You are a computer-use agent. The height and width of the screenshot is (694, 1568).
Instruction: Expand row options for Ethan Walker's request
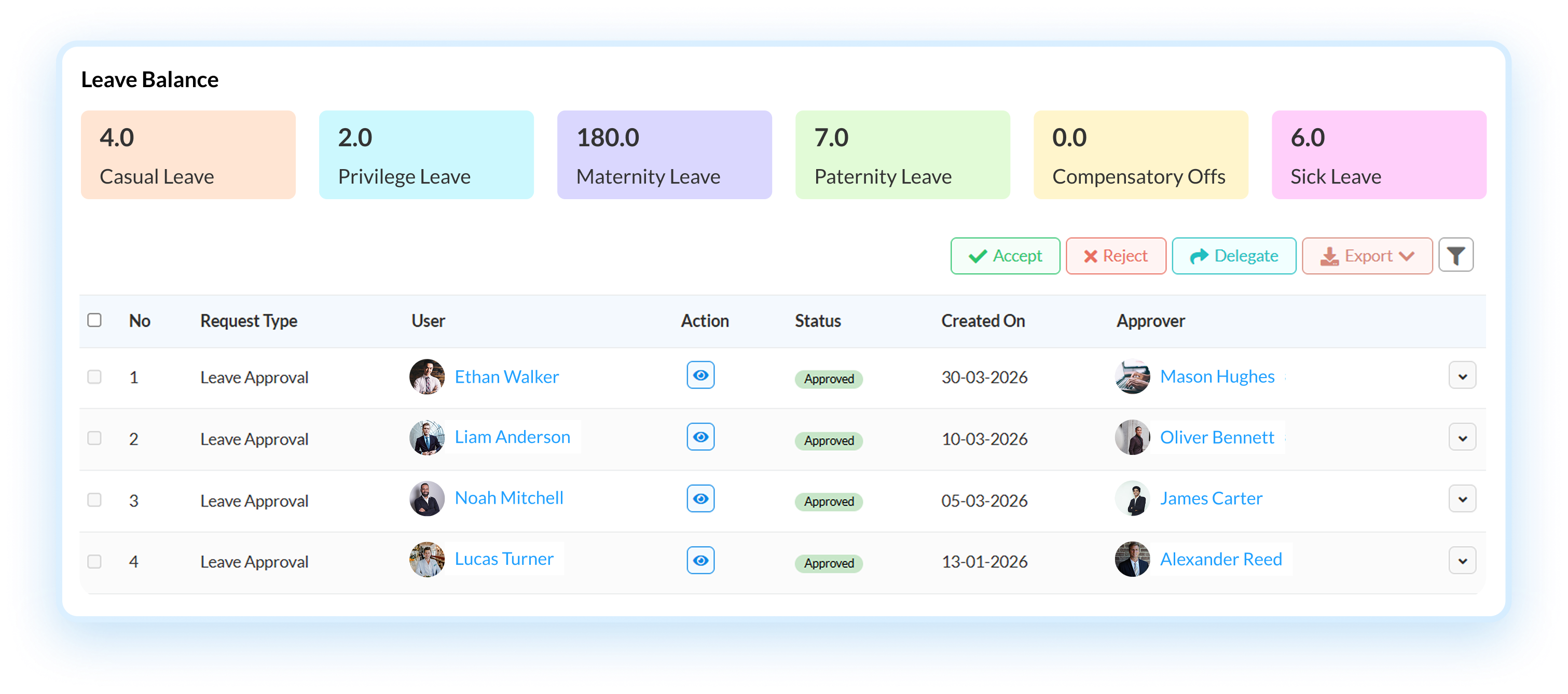tap(1462, 377)
